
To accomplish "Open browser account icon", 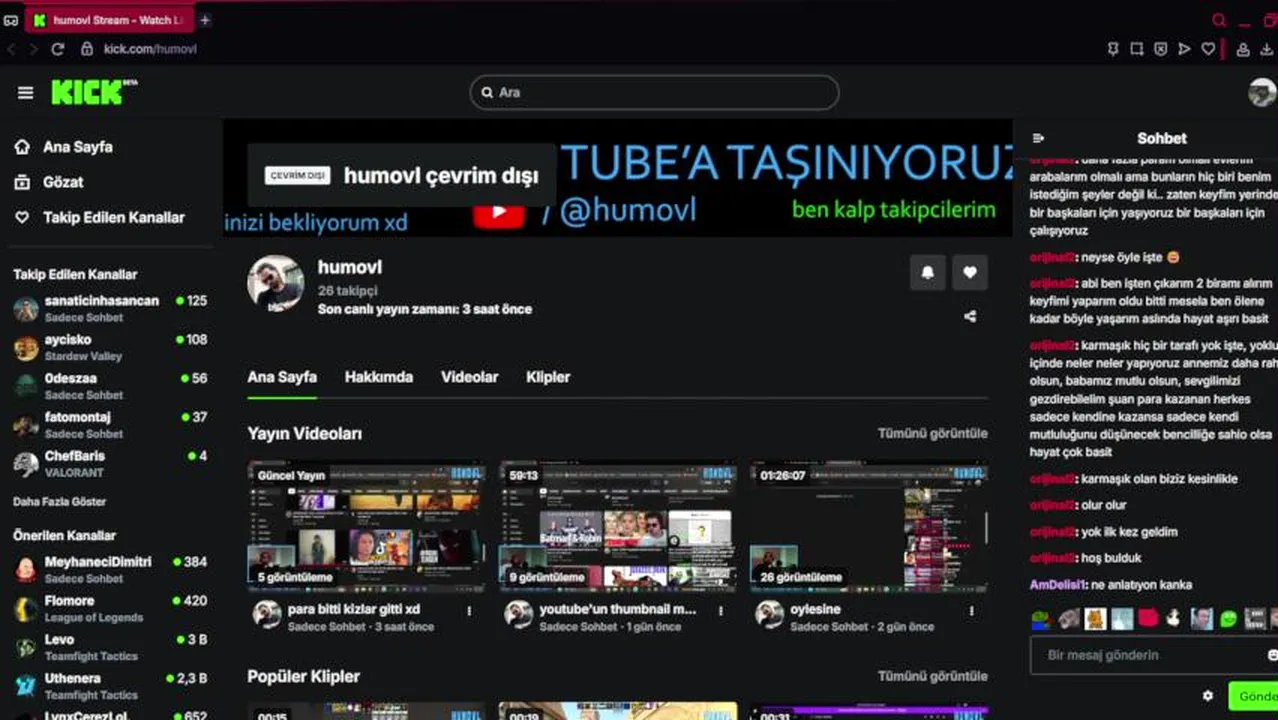I will pyautogui.click(x=1243, y=49).
